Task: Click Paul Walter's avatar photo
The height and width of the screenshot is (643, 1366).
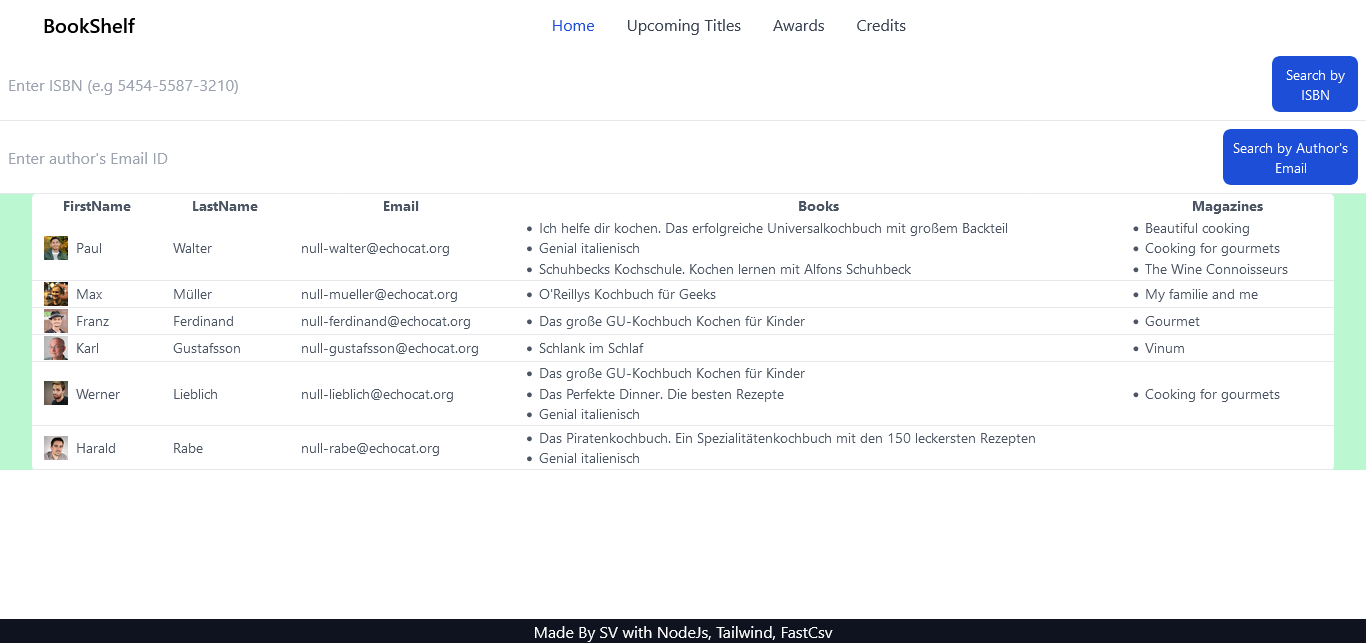Action: point(56,248)
